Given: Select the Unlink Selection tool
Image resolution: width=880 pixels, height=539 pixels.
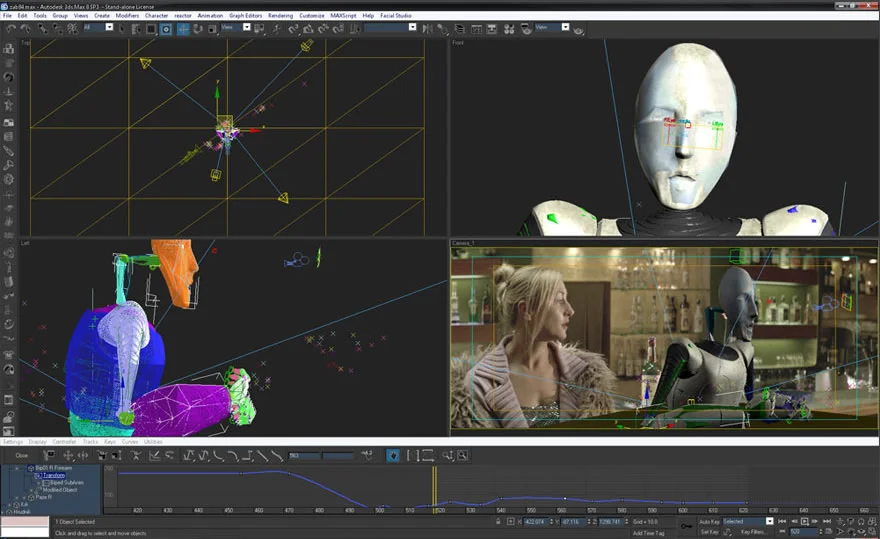Looking at the screenshot, I should click(58, 29).
